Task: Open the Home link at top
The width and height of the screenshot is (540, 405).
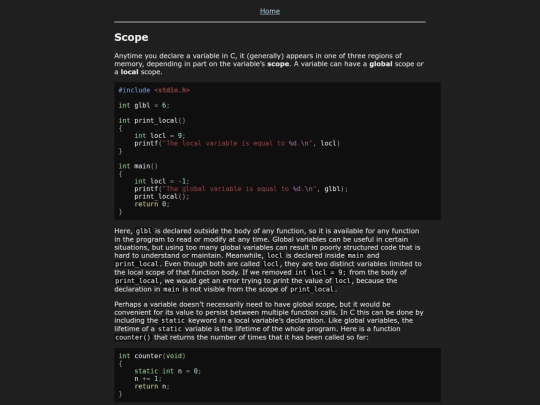Action: (x=270, y=11)
